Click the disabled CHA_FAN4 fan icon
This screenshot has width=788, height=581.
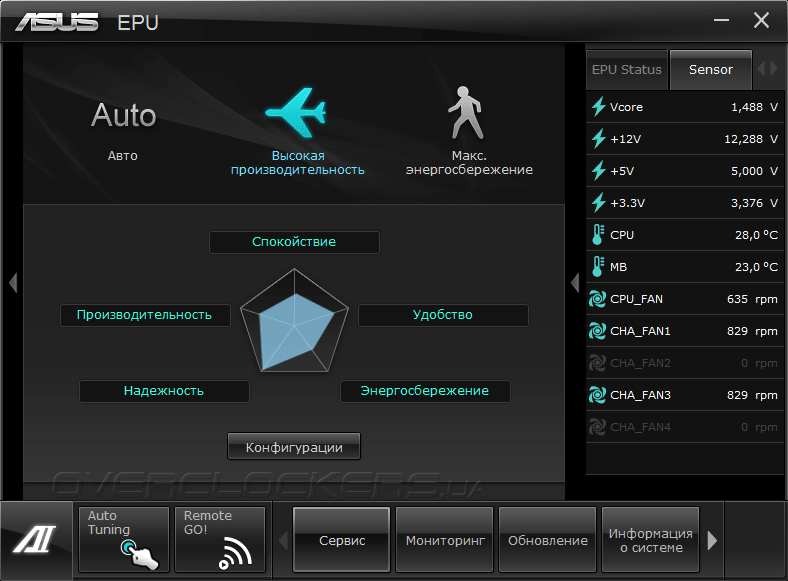pos(597,427)
